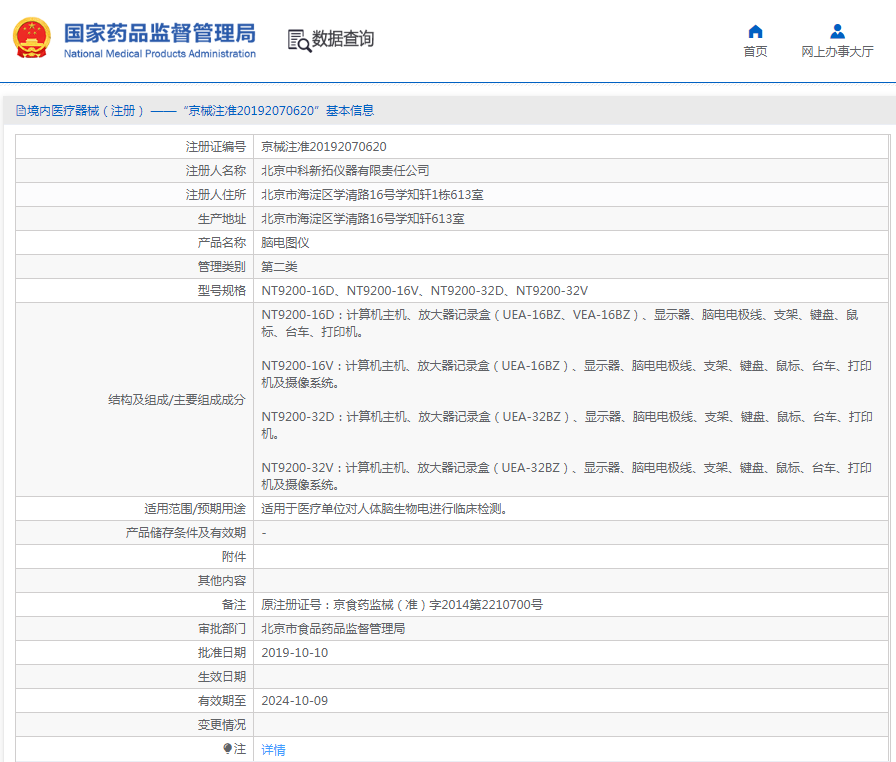The height and width of the screenshot is (762, 896).
Task: Select the 批准日期 date 2019-10-10 cell
Action: [295, 652]
